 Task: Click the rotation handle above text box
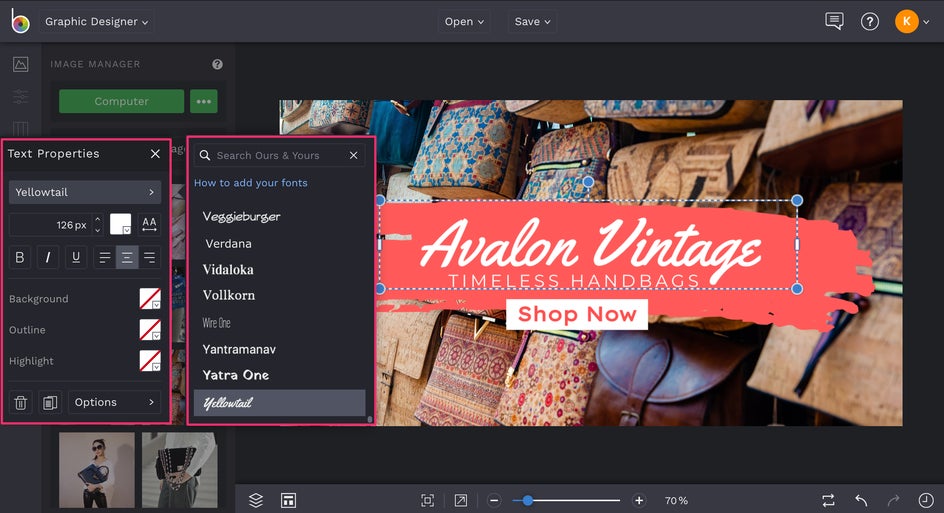(x=588, y=181)
